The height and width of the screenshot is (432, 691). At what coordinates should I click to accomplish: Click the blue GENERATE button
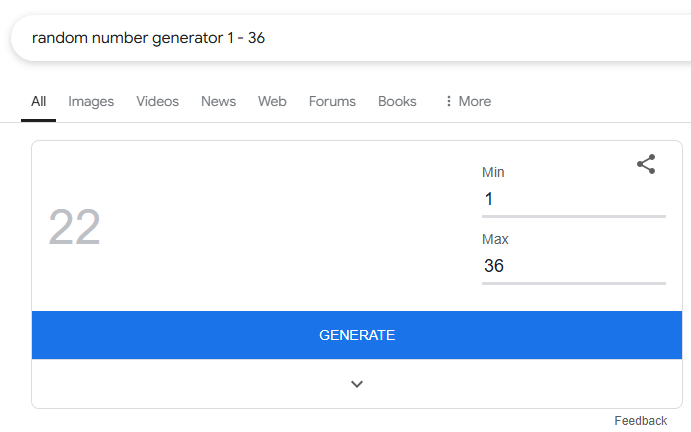pyautogui.click(x=357, y=335)
